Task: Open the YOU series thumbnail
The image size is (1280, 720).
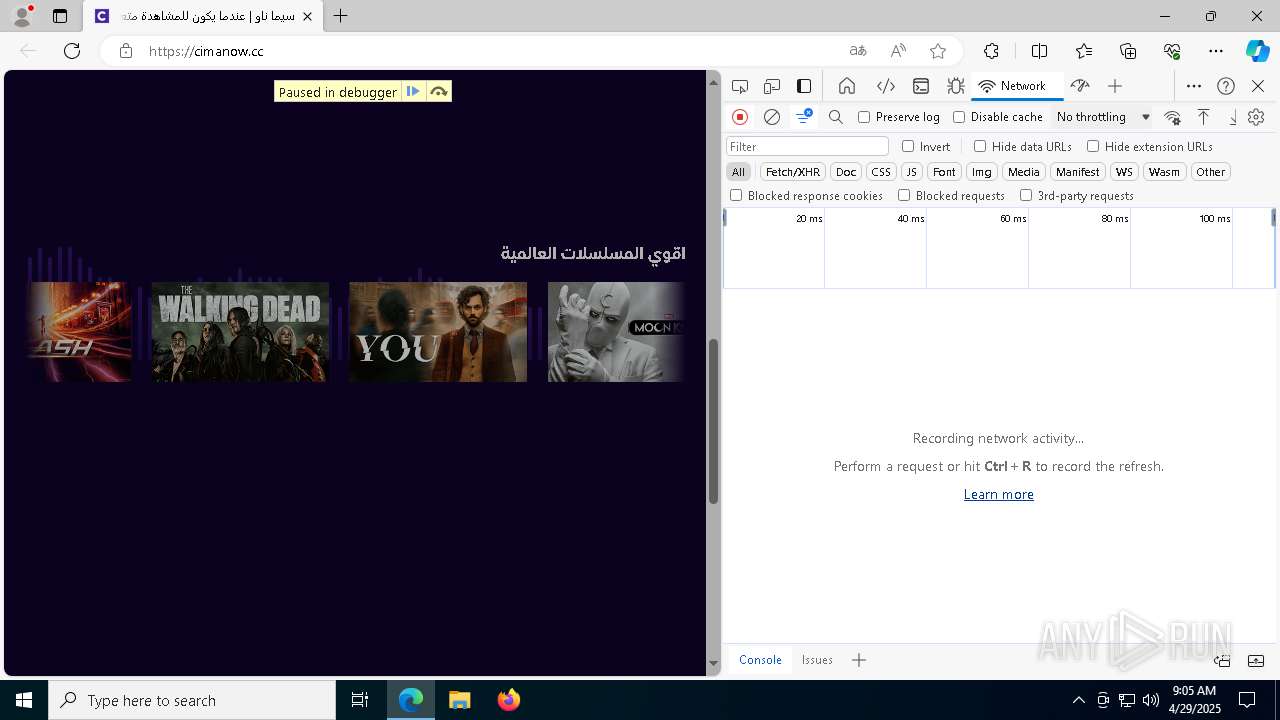Action: click(x=438, y=332)
